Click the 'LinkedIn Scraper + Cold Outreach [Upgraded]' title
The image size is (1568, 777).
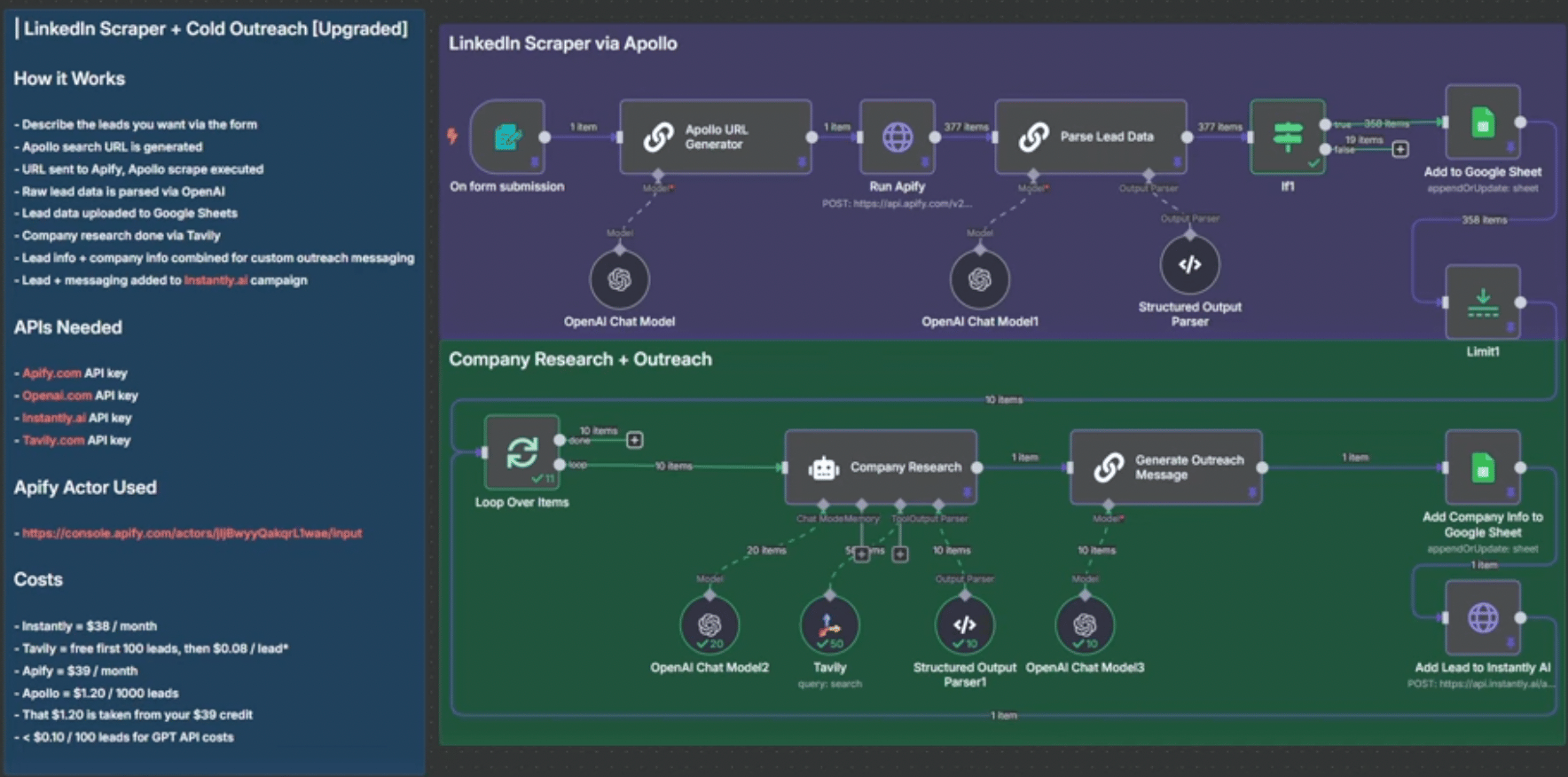216,28
